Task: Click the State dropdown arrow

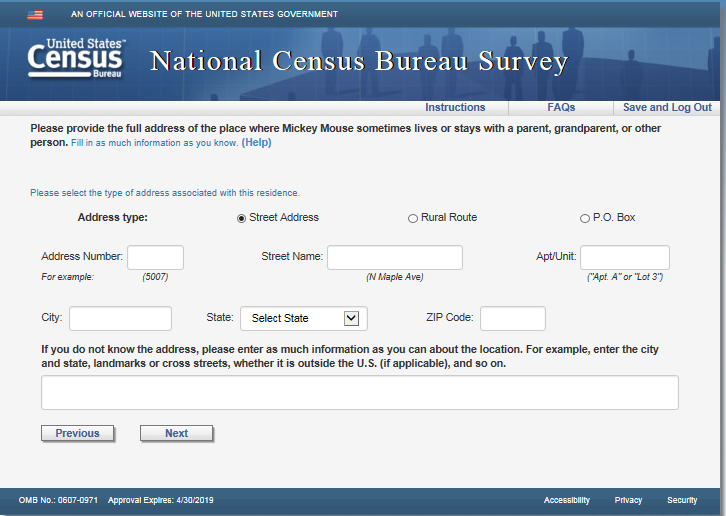Action: tap(351, 318)
